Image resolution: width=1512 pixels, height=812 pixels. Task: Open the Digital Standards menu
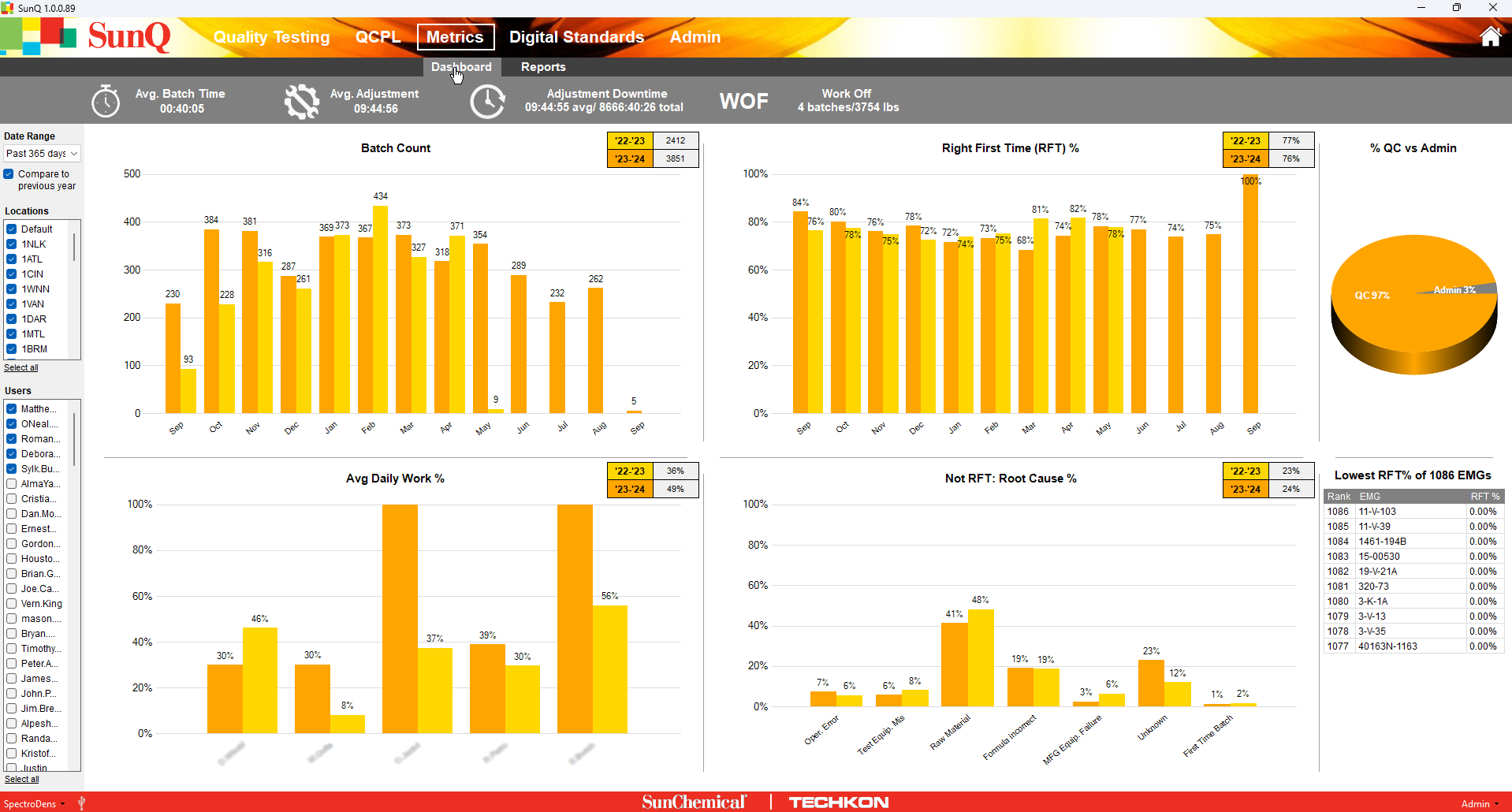[x=576, y=36]
